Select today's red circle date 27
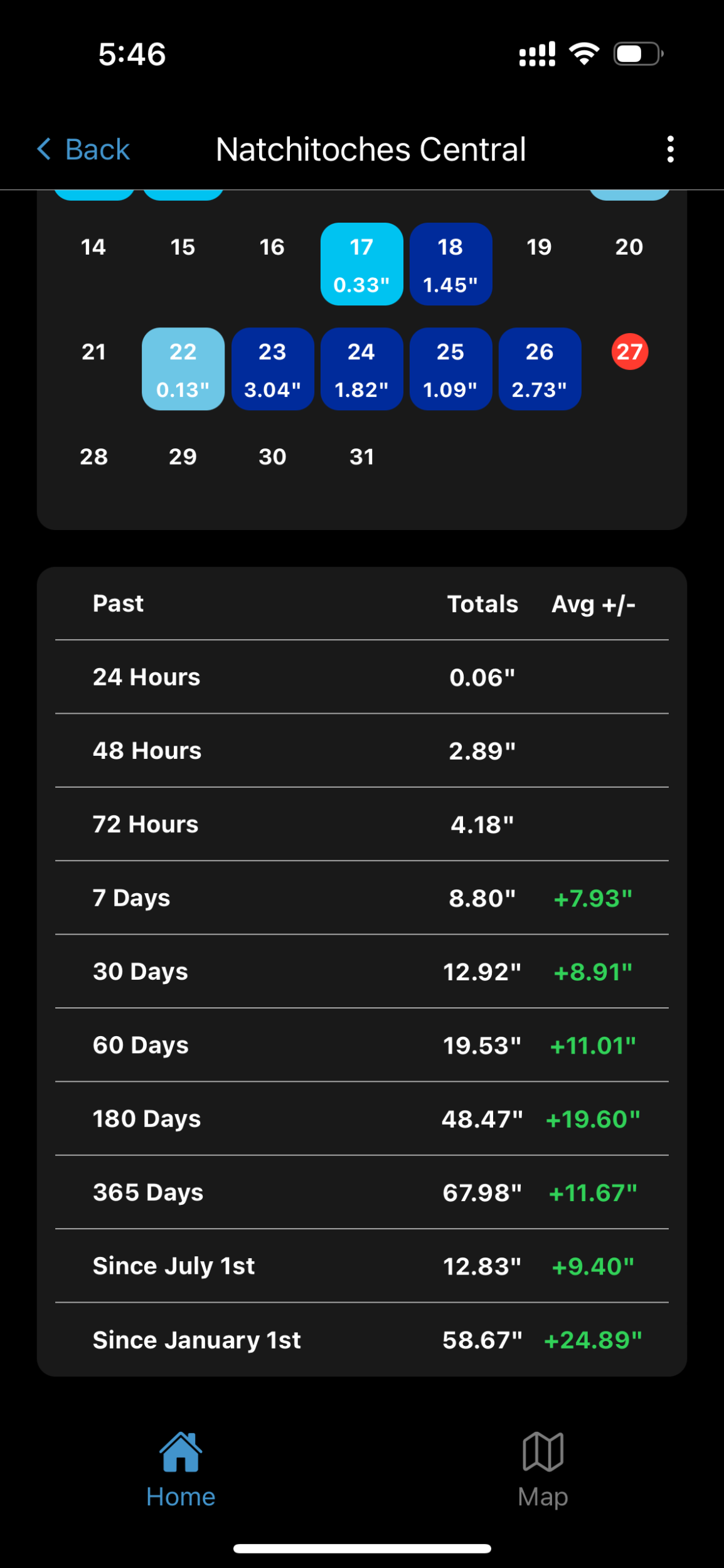The image size is (724, 1568). (x=629, y=352)
